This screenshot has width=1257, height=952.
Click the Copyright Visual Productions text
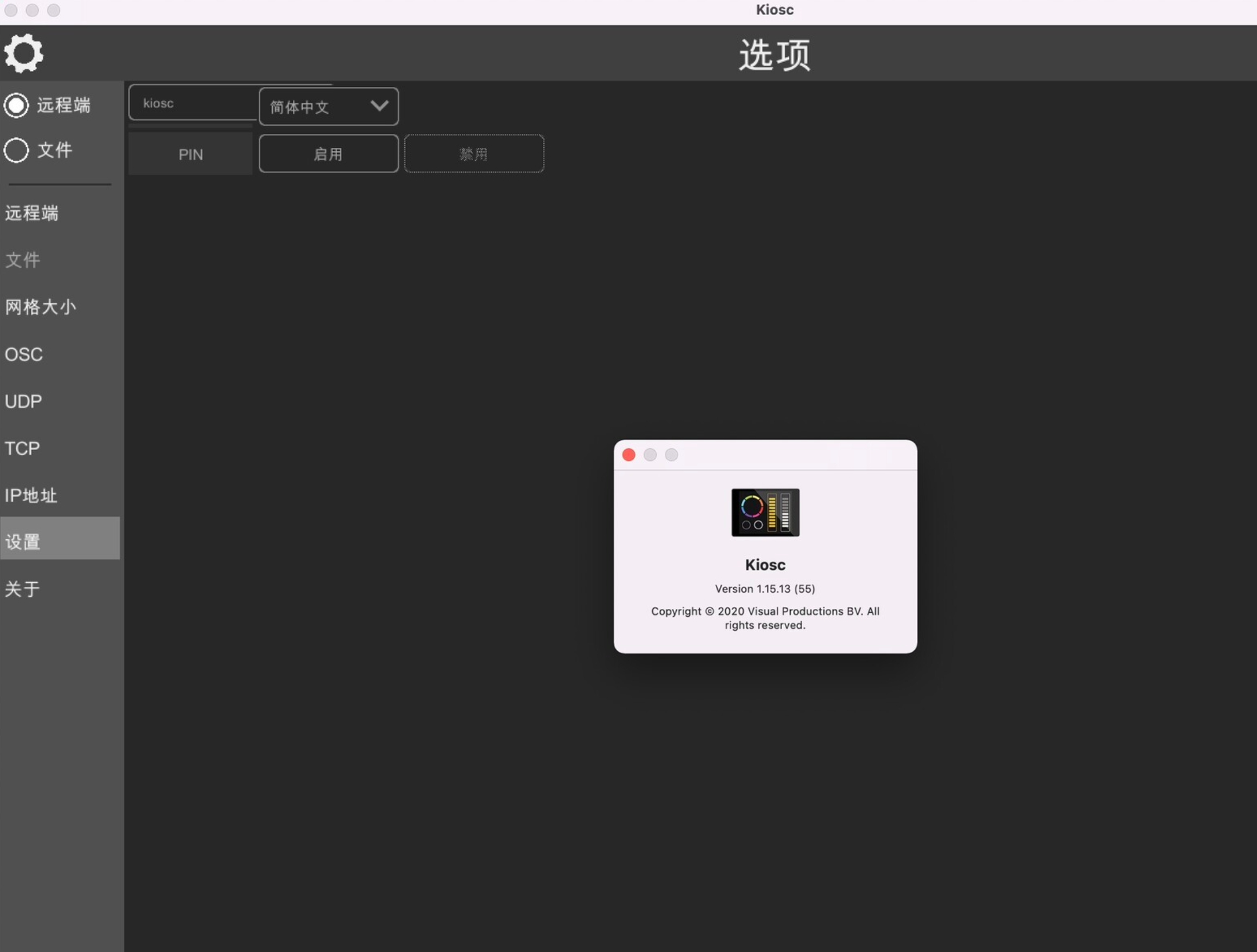coord(765,618)
